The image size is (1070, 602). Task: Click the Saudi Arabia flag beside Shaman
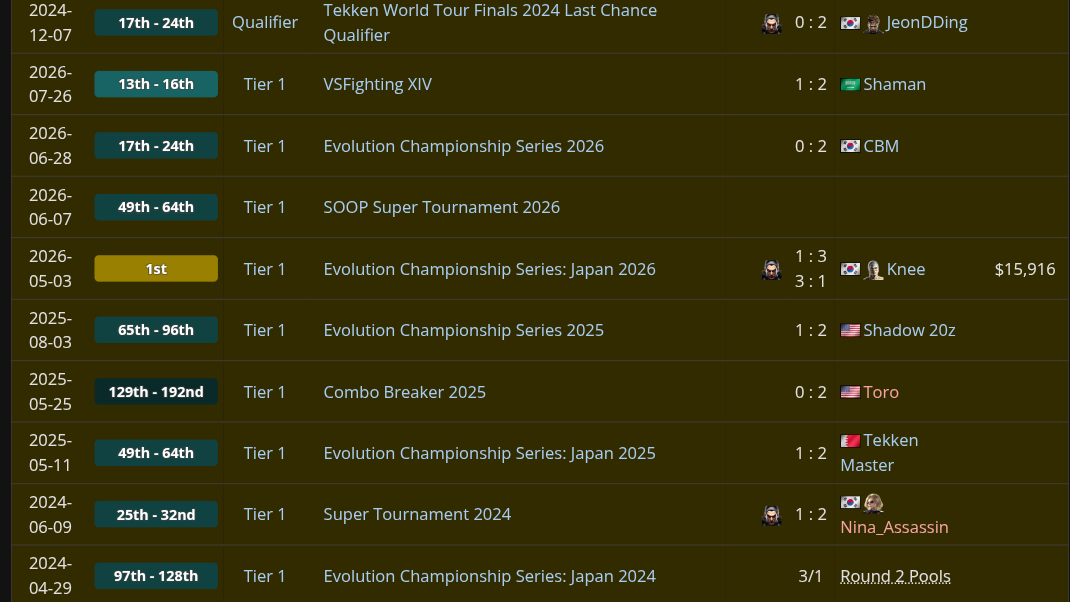tap(850, 85)
